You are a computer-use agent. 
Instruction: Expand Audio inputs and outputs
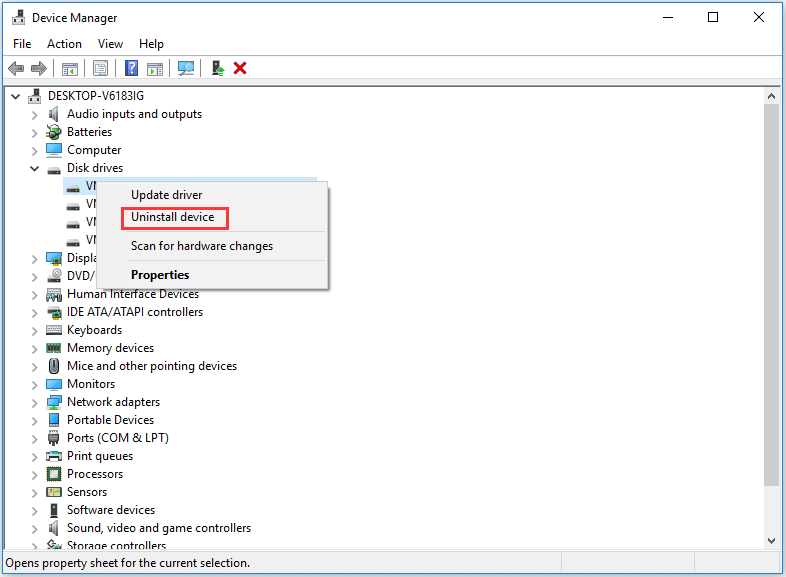[x=34, y=115]
